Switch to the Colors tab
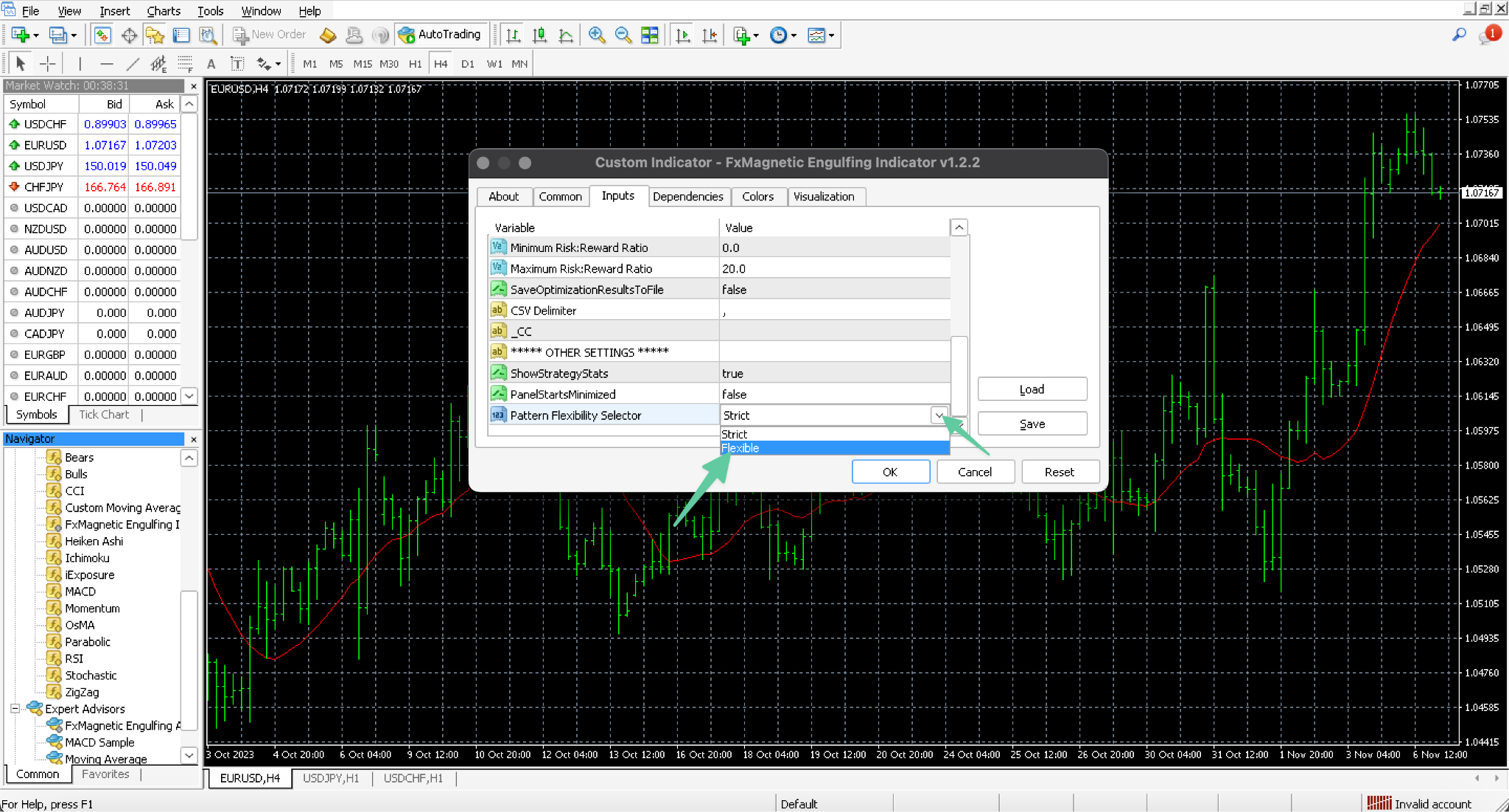The width and height of the screenshot is (1509, 812). click(x=757, y=197)
